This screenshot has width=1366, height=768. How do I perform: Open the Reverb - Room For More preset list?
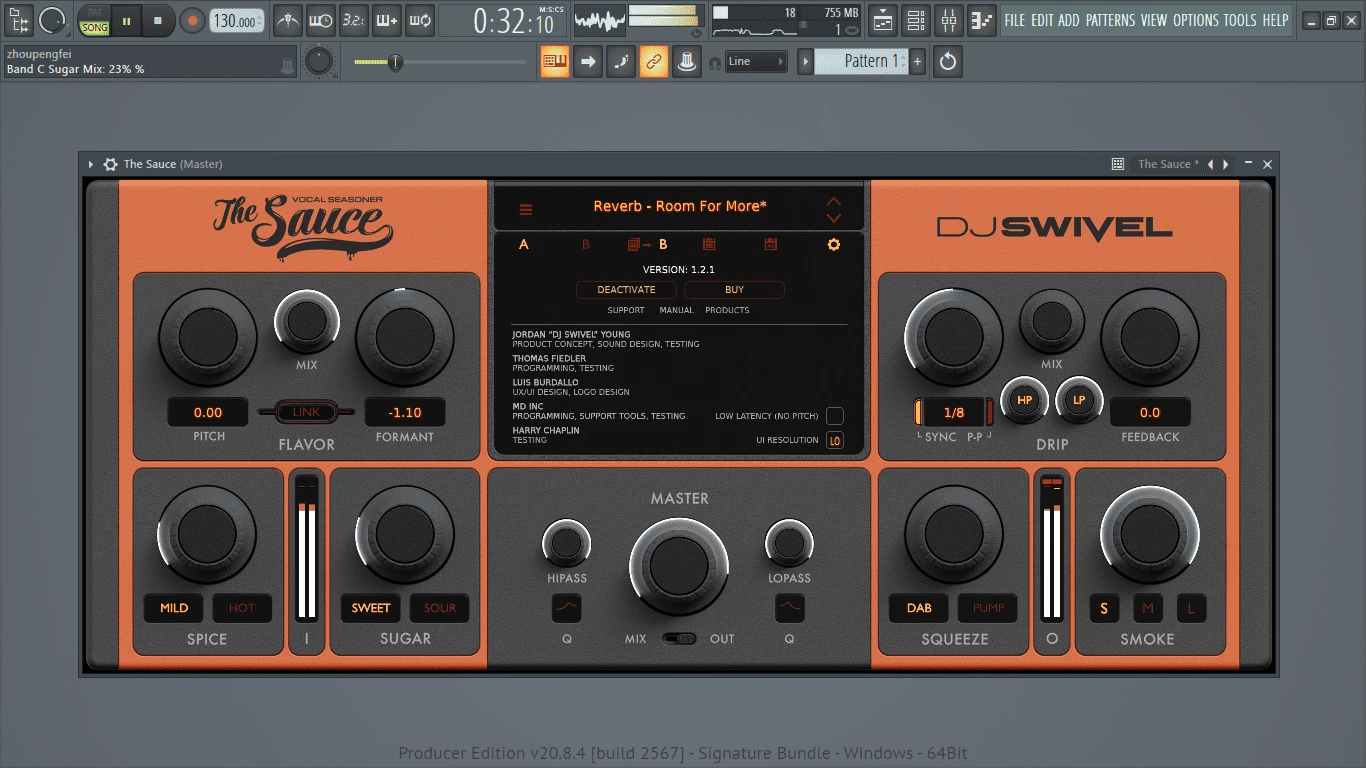point(680,206)
